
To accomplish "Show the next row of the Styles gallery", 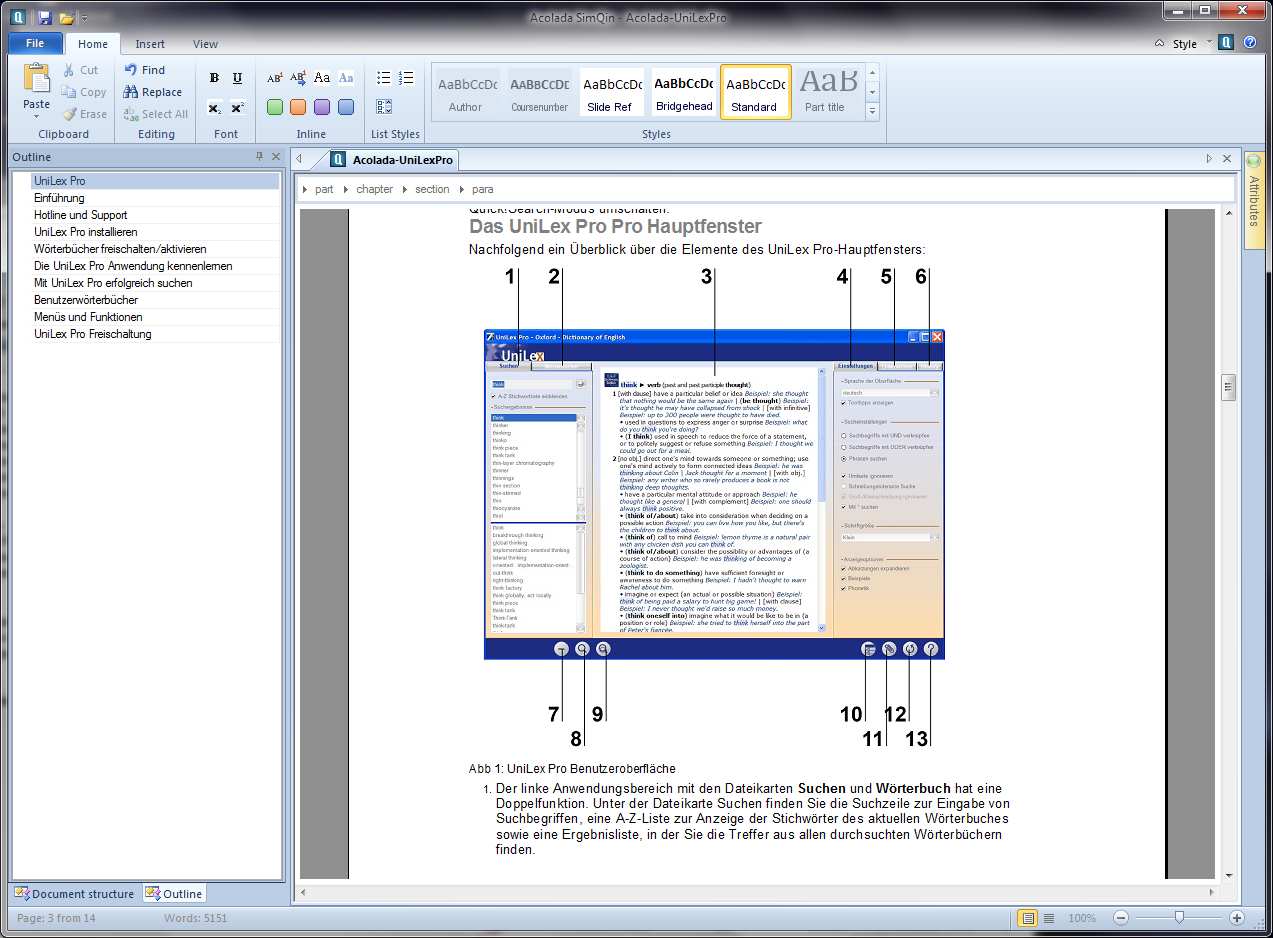I will coord(872,92).
